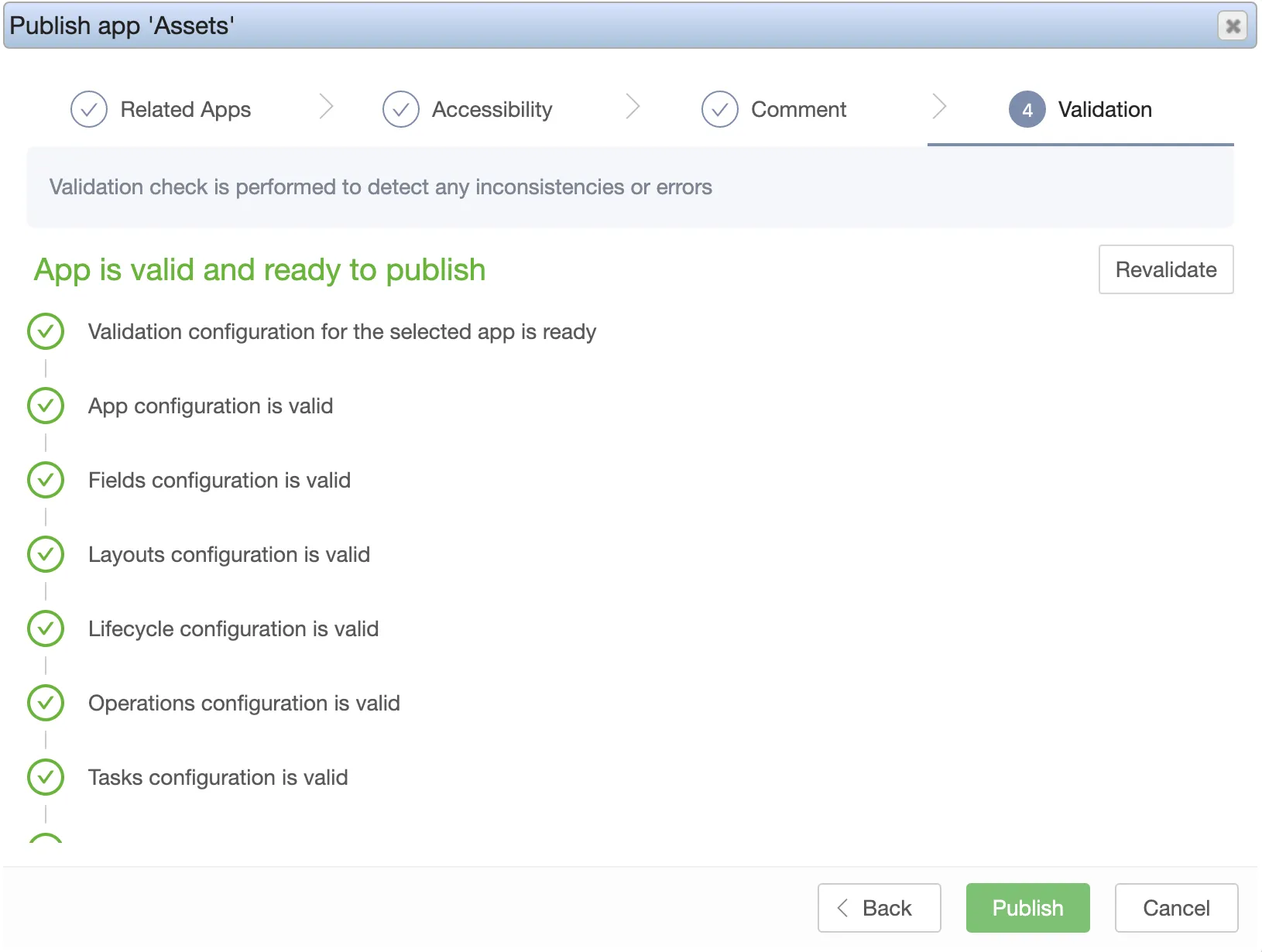Click the Comment step checkmark icon
The width and height of the screenshot is (1262, 952).
point(720,110)
